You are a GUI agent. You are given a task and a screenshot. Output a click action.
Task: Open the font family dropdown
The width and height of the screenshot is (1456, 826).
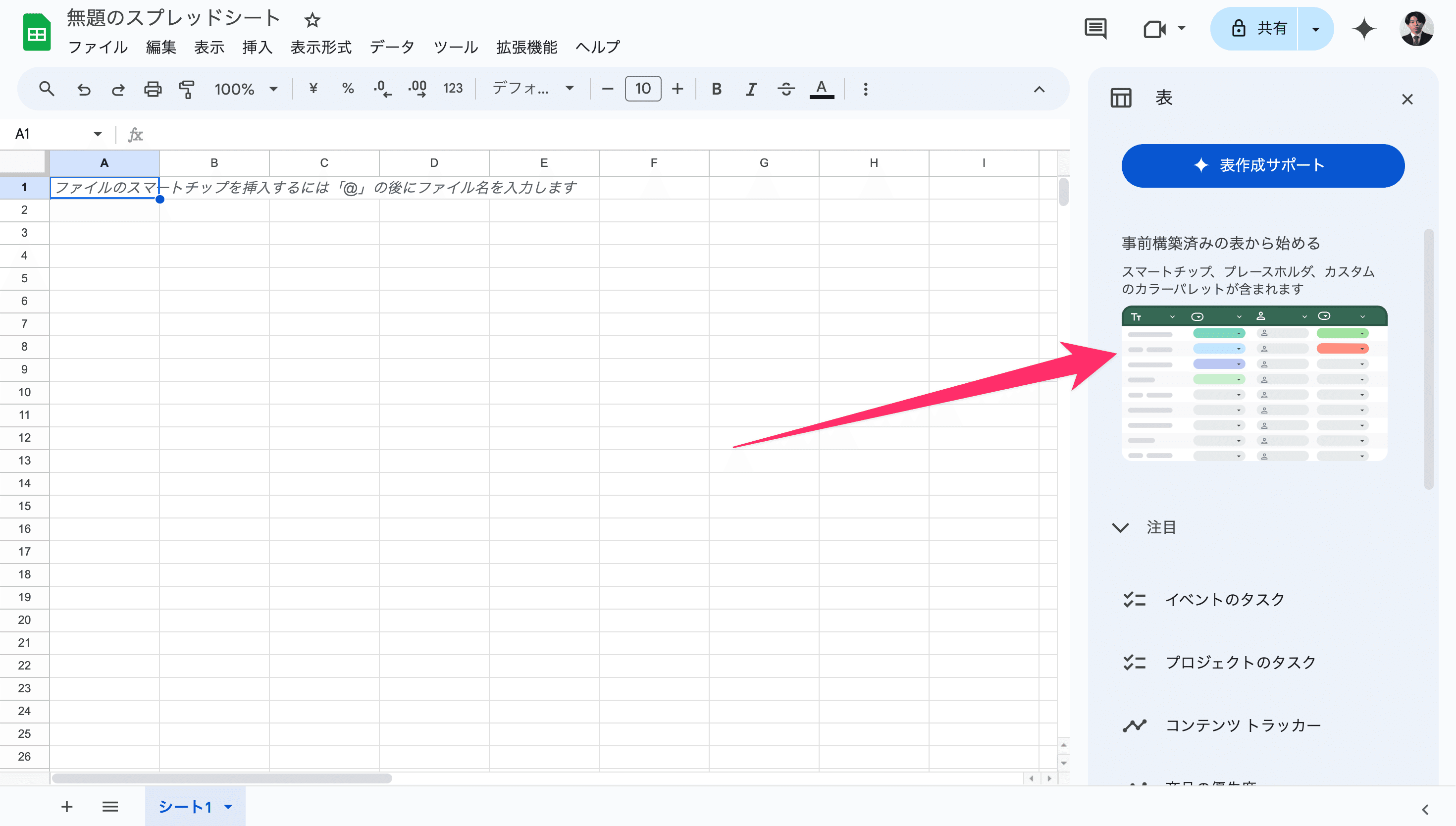click(x=532, y=89)
